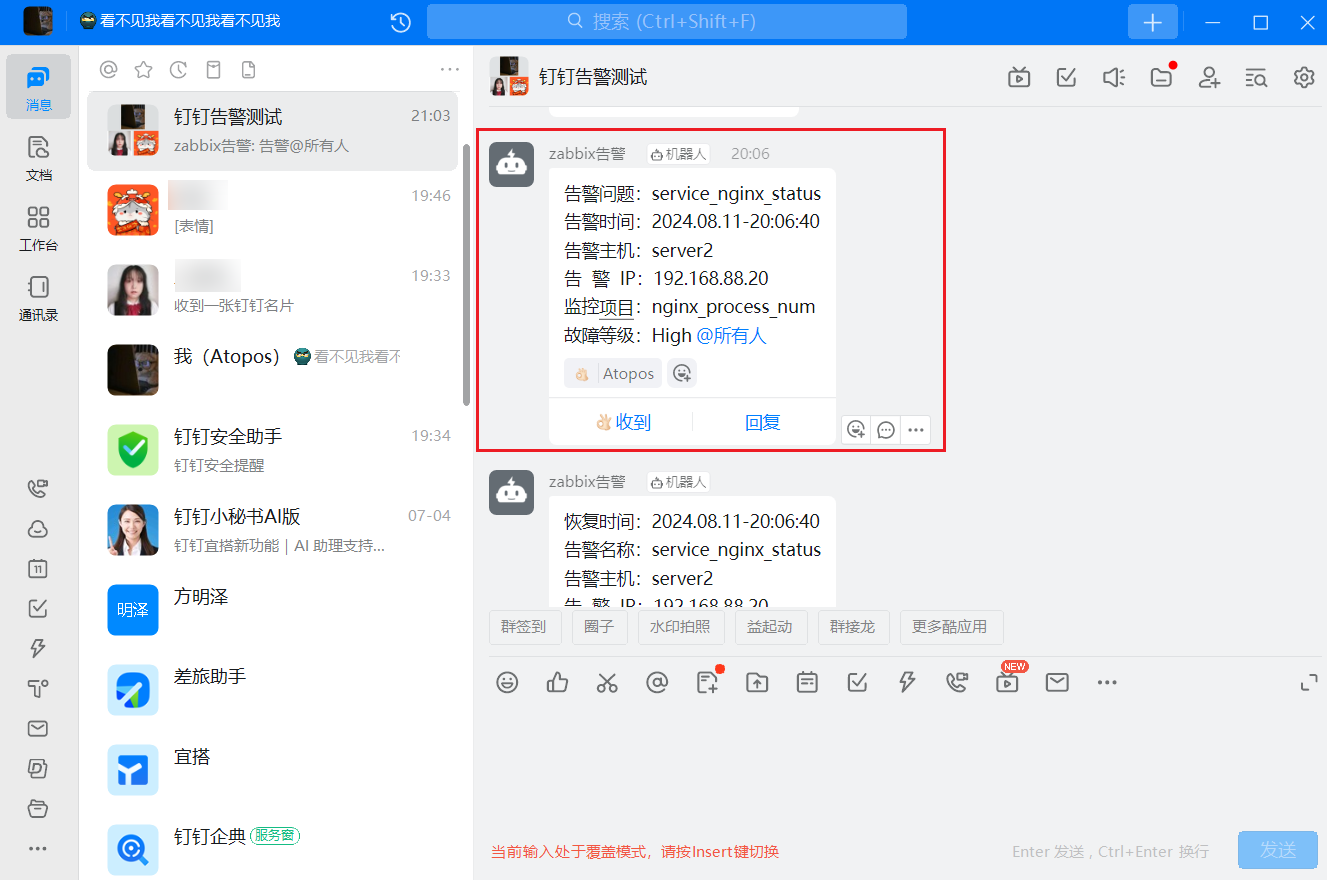Select the screenshot scissors tool
1327x880 pixels.
pyautogui.click(x=607, y=682)
